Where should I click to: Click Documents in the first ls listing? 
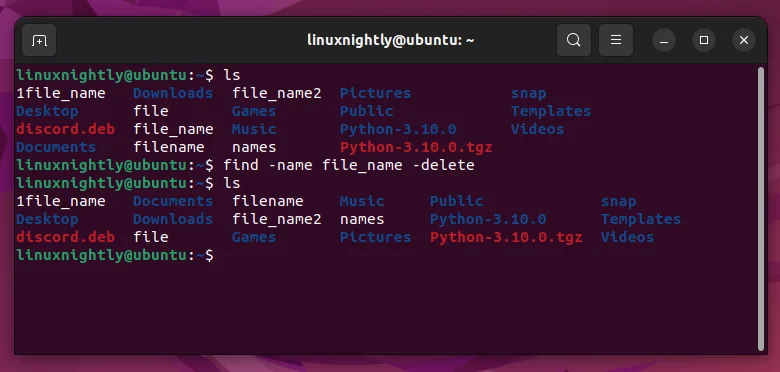click(x=56, y=147)
